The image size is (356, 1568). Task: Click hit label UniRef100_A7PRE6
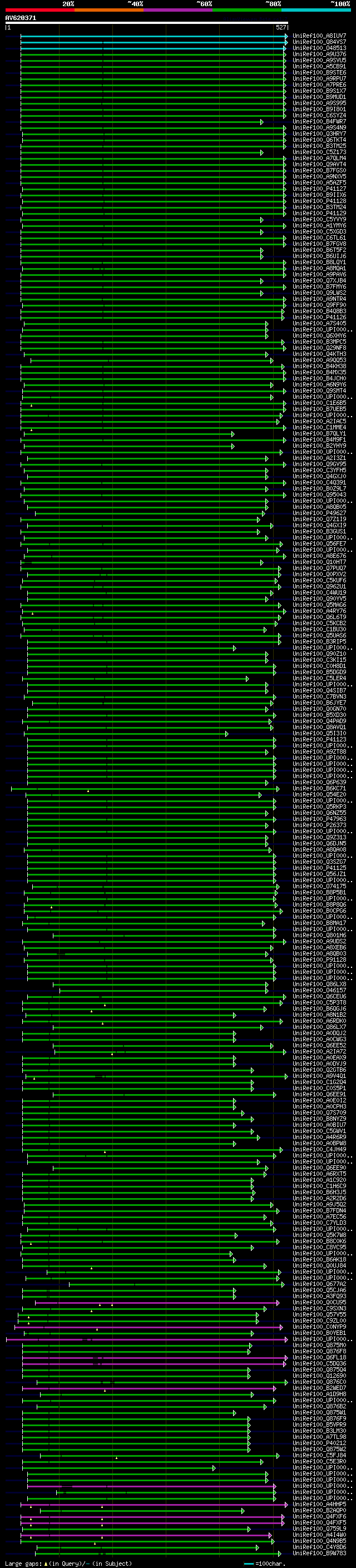tap(319, 85)
